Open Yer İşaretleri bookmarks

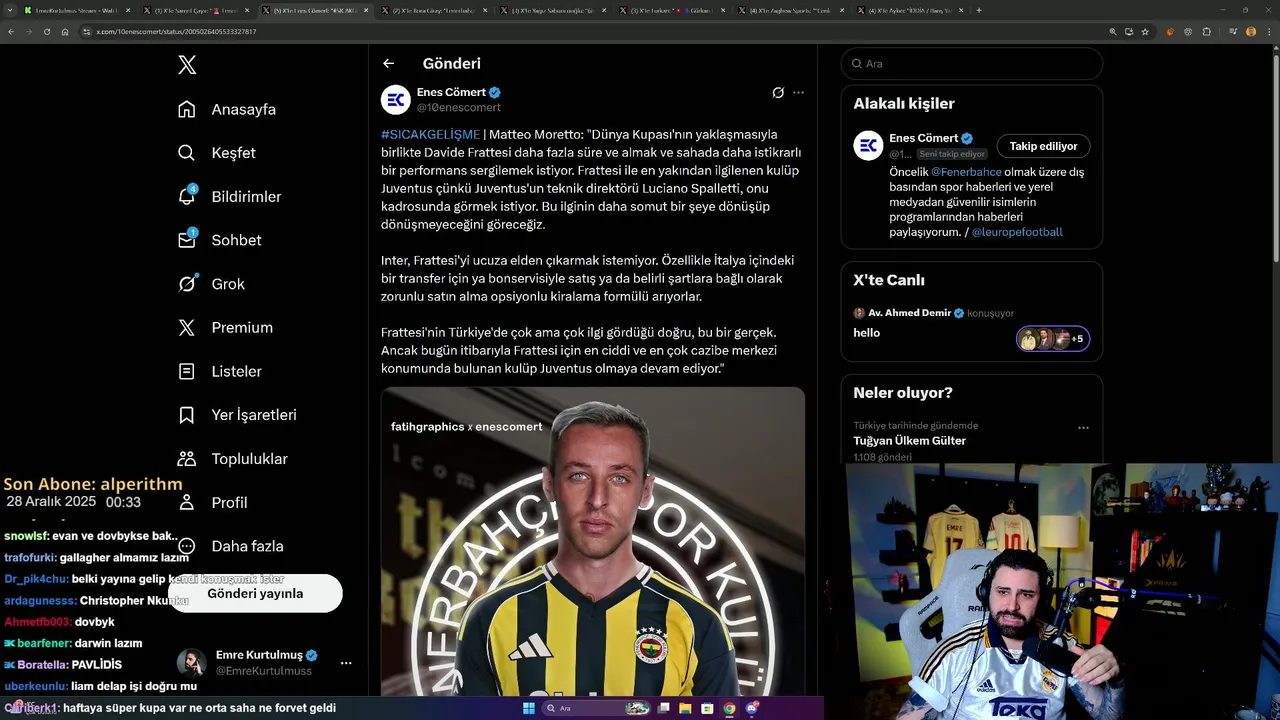[x=237, y=415]
